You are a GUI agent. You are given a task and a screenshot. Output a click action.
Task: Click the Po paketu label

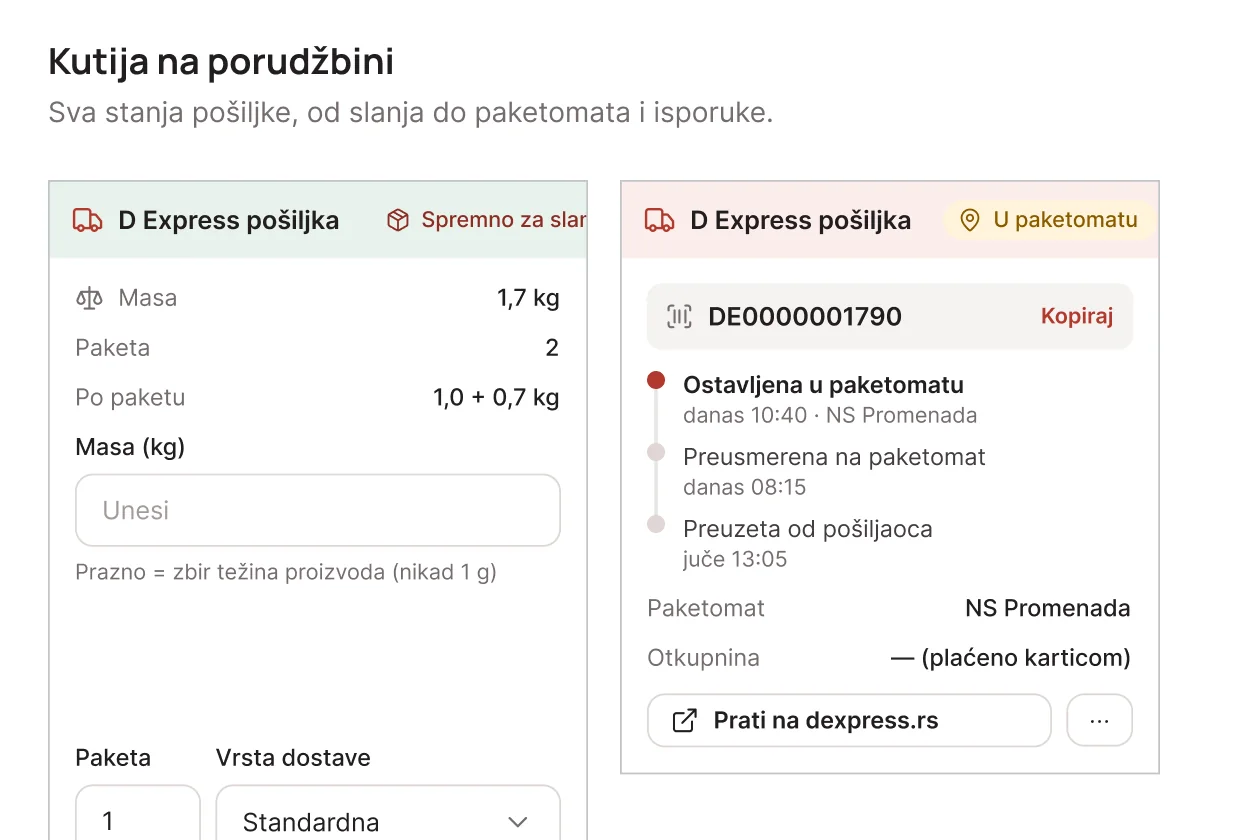pyautogui.click(x=130, y=398)
